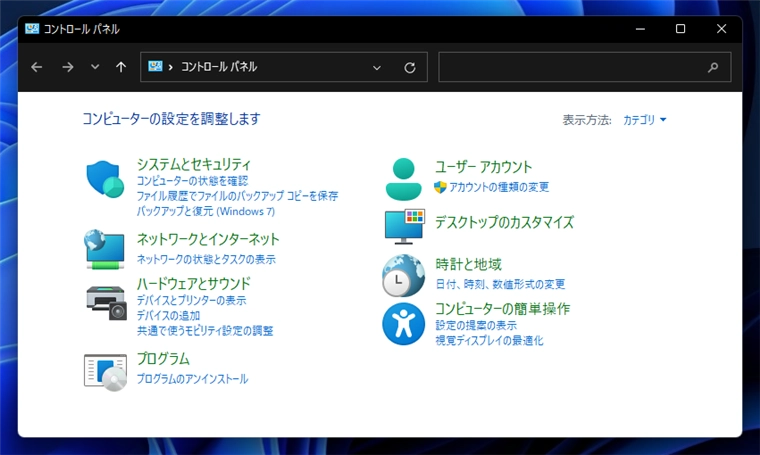Viewport: 760px width, 455px height.
Task: Open プログラム category heading
Action: [163, 359]
